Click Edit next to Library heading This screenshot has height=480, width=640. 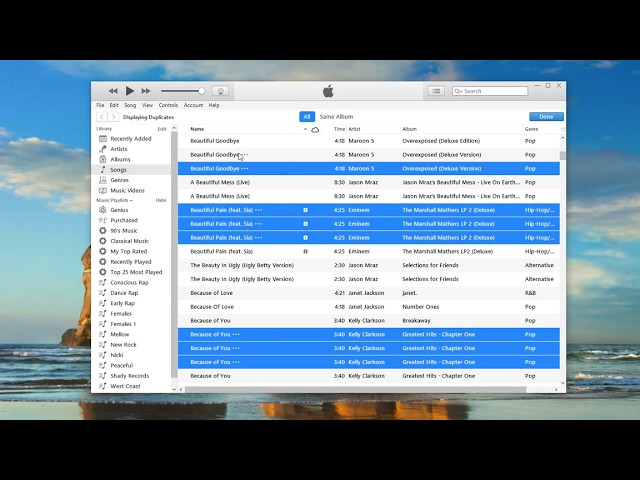tap(162, 129)
